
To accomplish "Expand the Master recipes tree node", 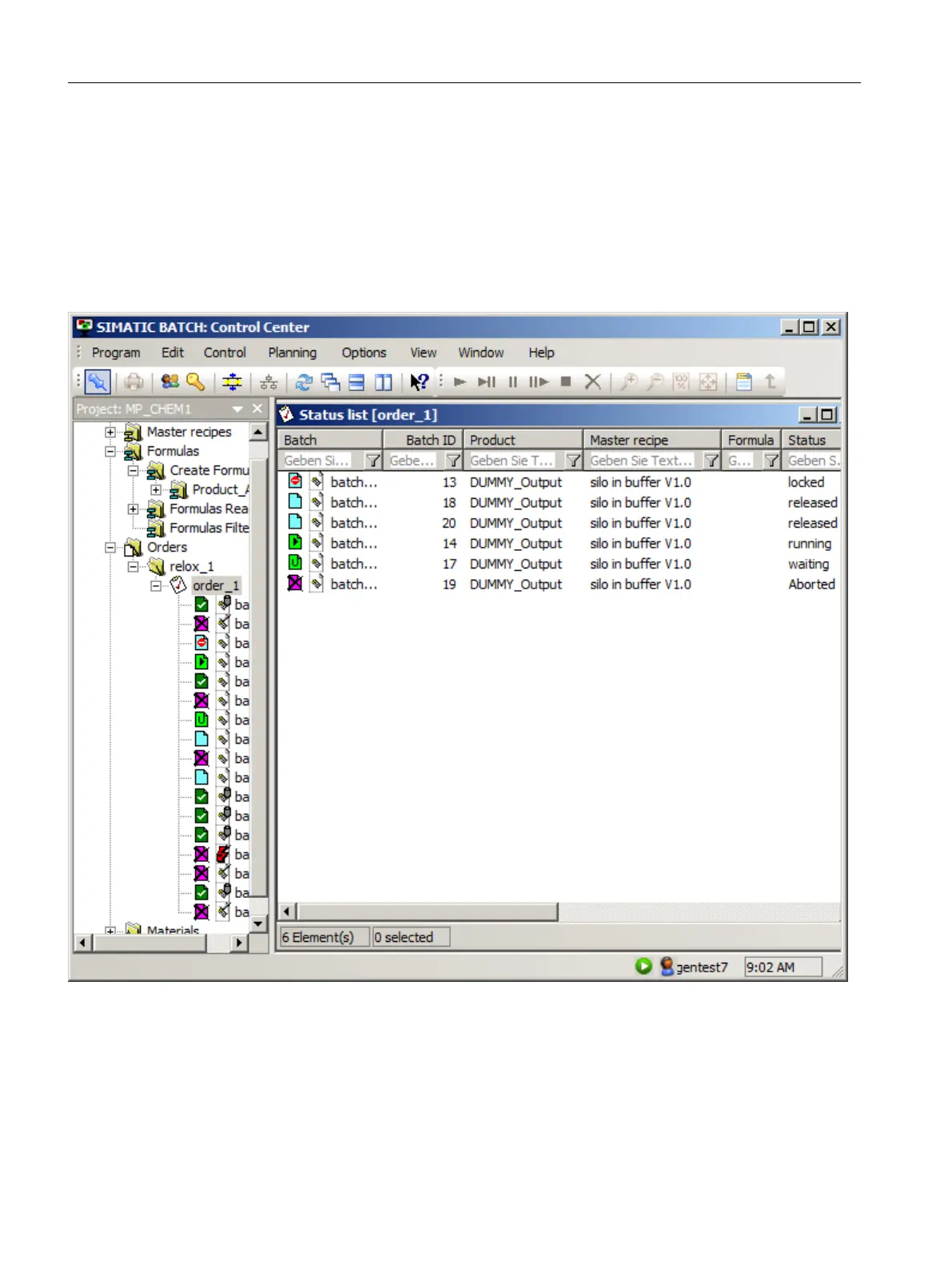I will click(x=110, y=432).
